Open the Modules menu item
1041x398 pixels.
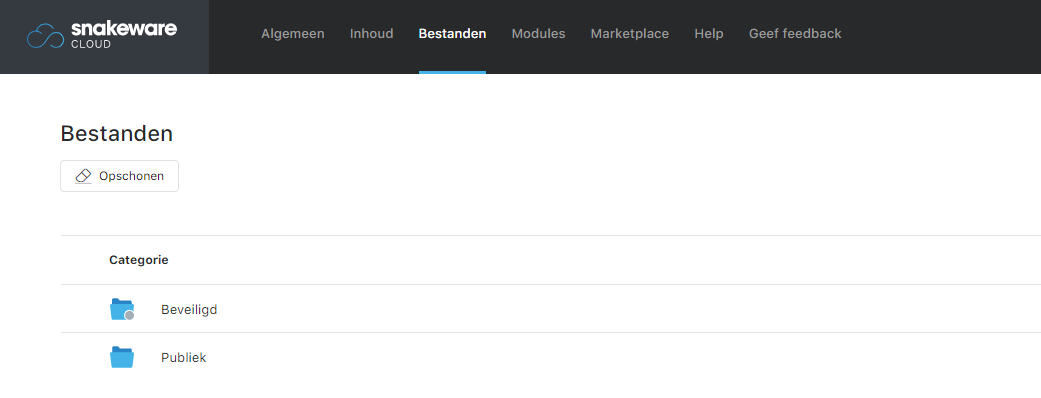pyautogui.click(x=538, y=34)
